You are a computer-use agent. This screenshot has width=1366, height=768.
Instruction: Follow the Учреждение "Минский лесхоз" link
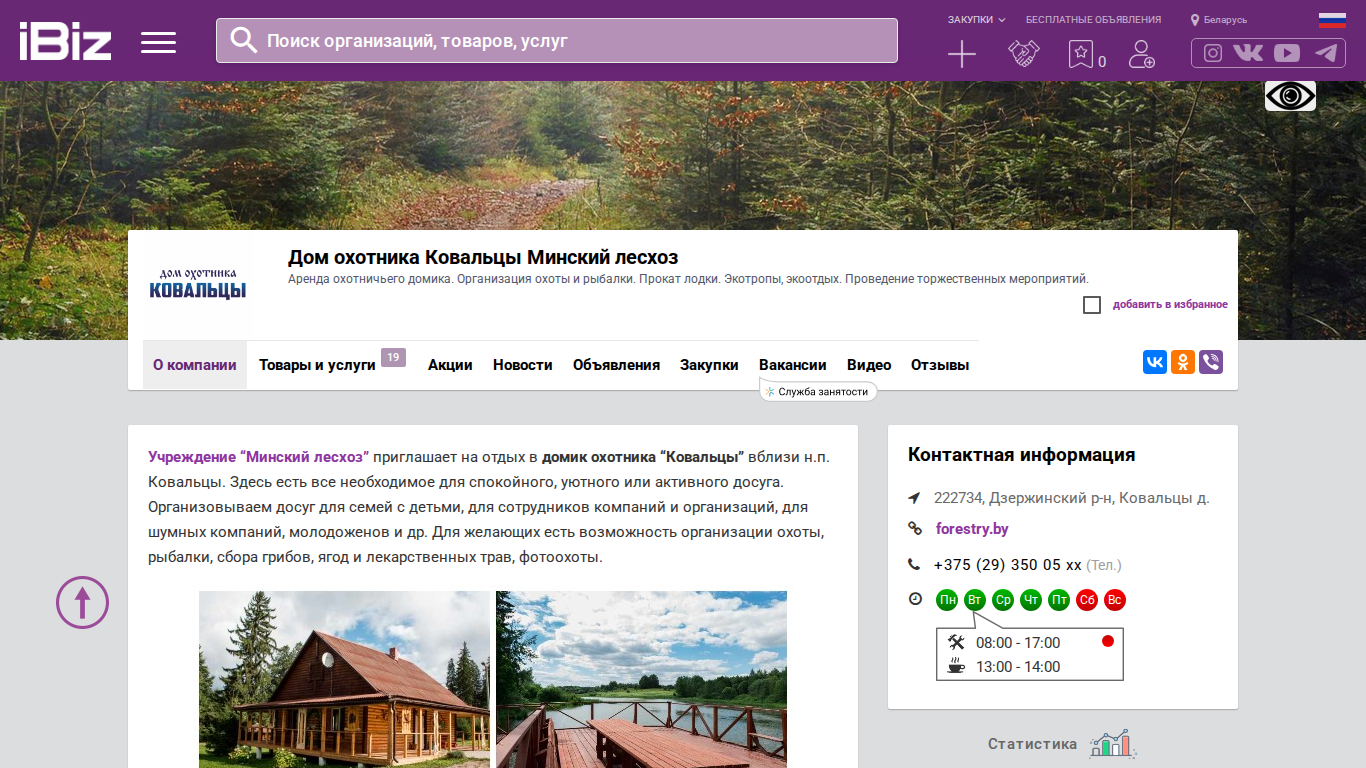[259, 457]
